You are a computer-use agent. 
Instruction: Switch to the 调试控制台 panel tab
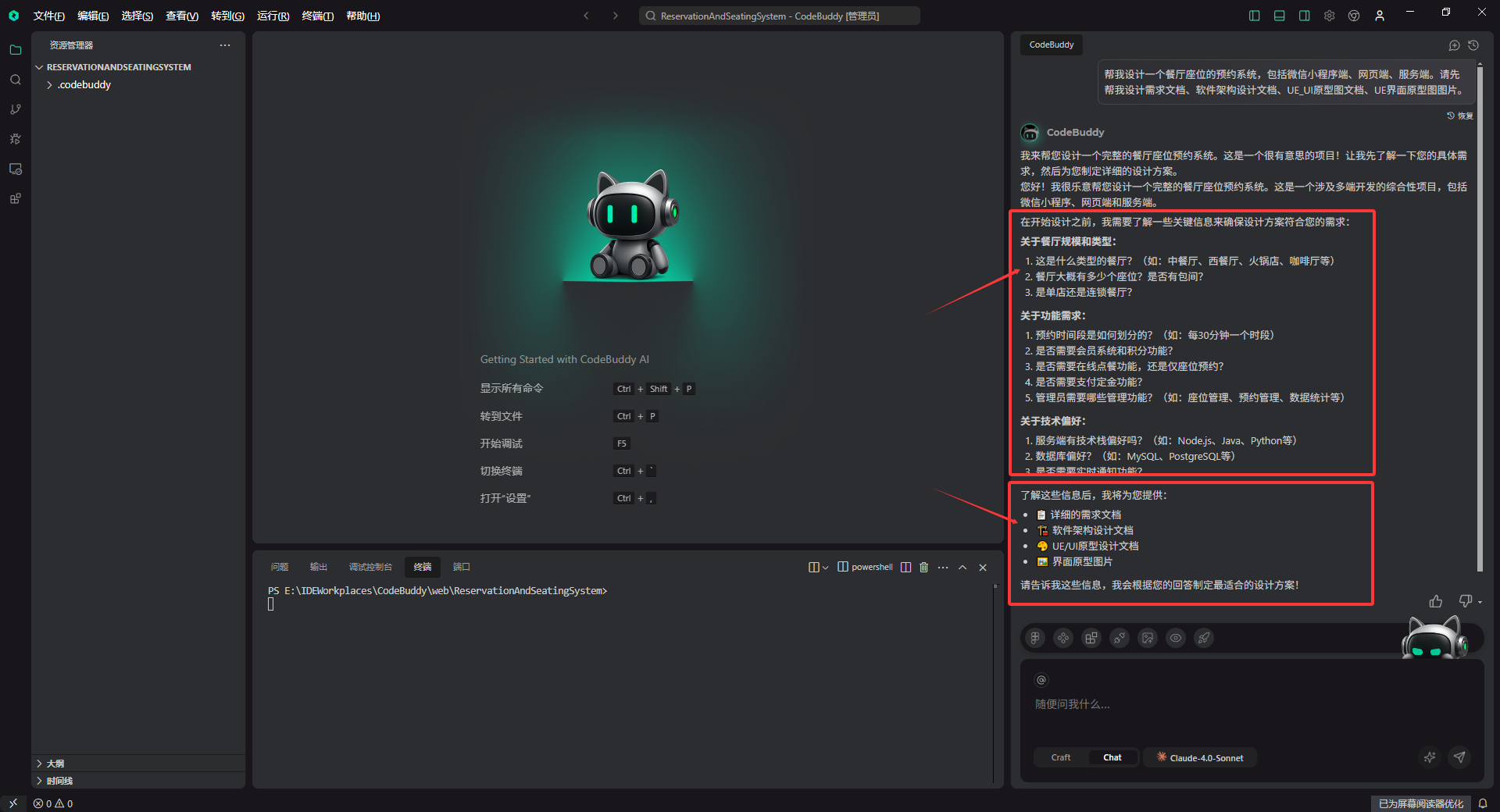tap(370, 567)
